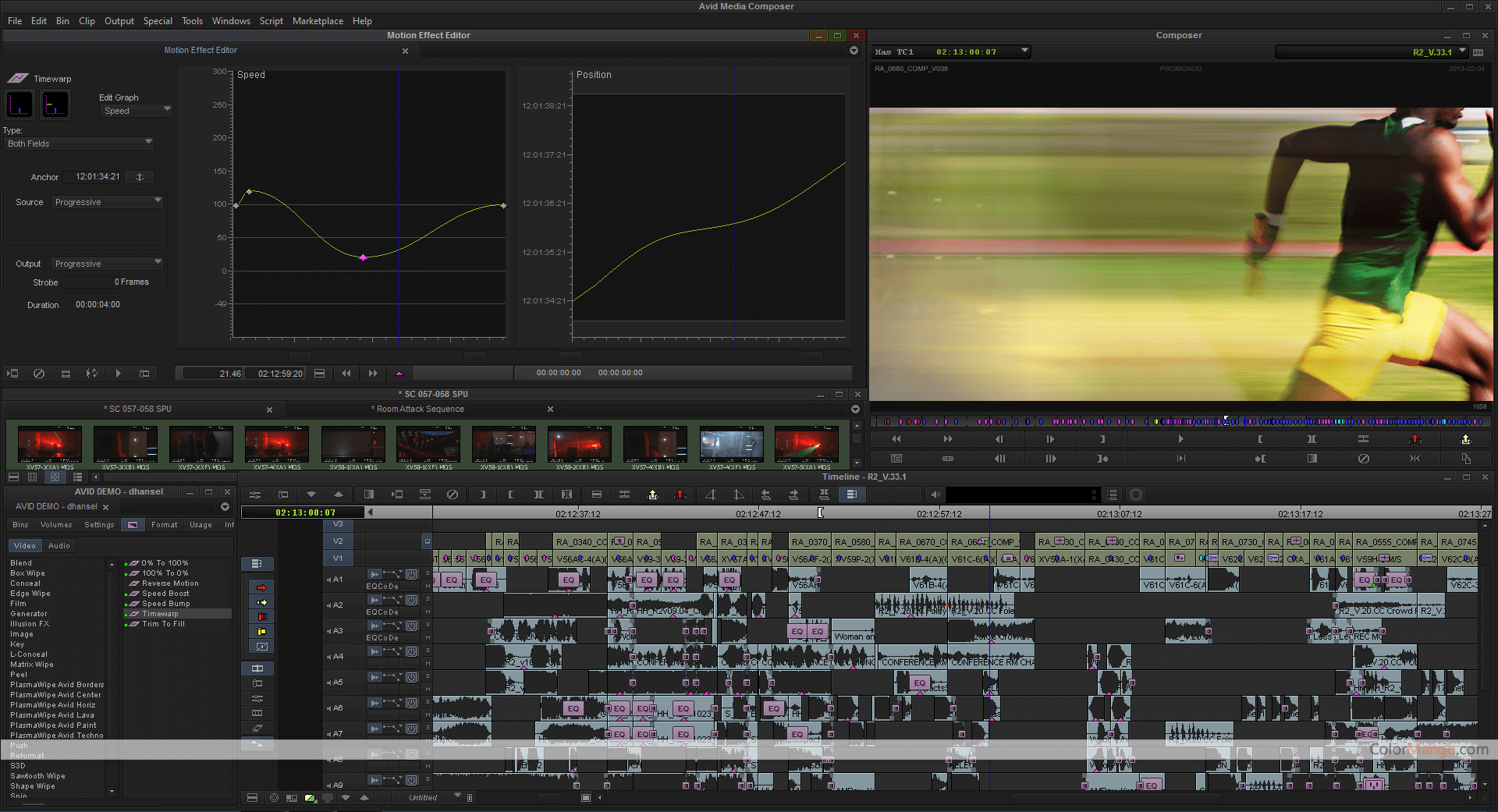The width and height of the screenshot is (1498, 812).
Task: Click the Fast Forward button in Composer
Action: 948,439
